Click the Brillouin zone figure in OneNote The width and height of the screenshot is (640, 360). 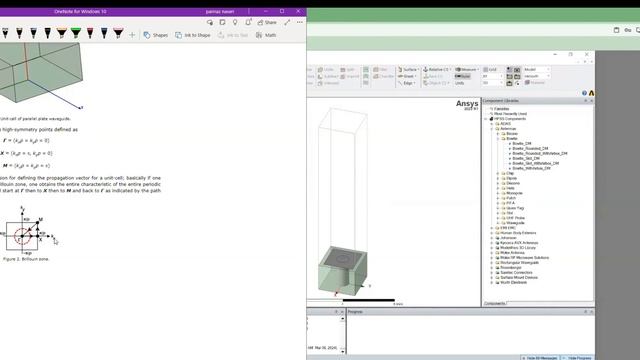pyautogui.click(x=27, y=232)
